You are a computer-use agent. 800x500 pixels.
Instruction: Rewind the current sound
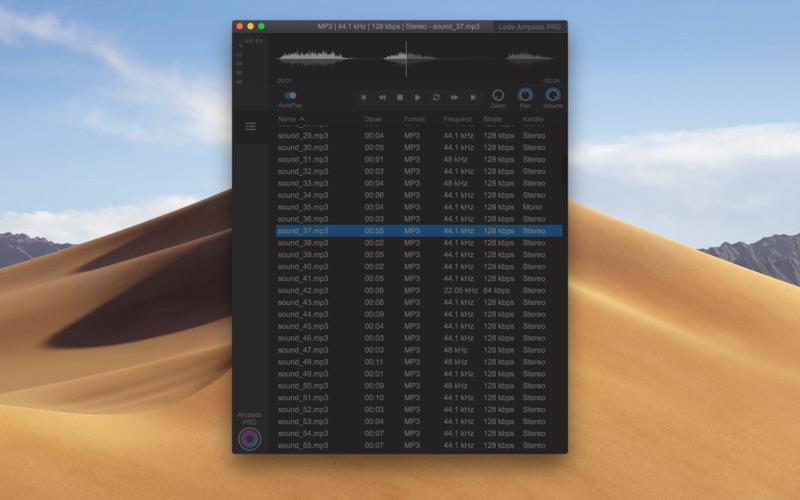point(382,97)
